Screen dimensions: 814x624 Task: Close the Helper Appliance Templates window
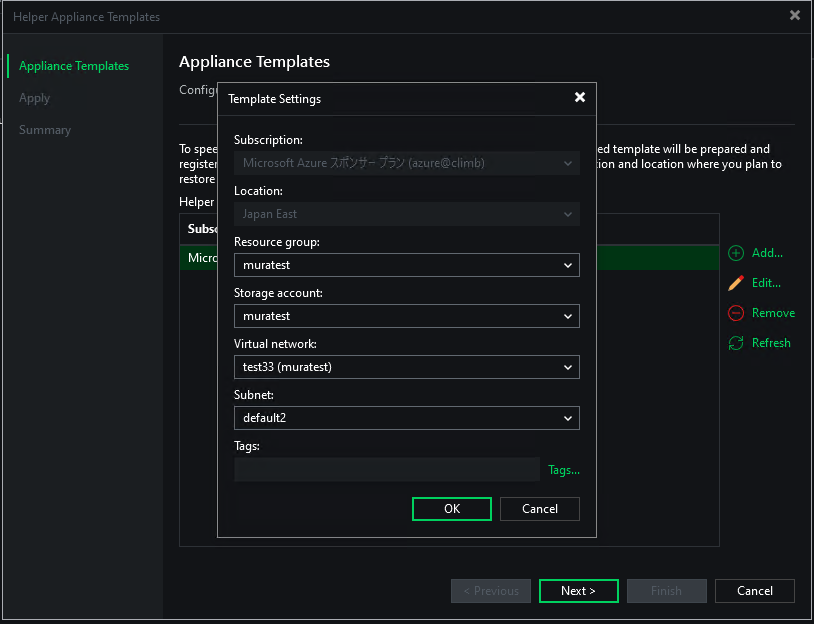795,16
